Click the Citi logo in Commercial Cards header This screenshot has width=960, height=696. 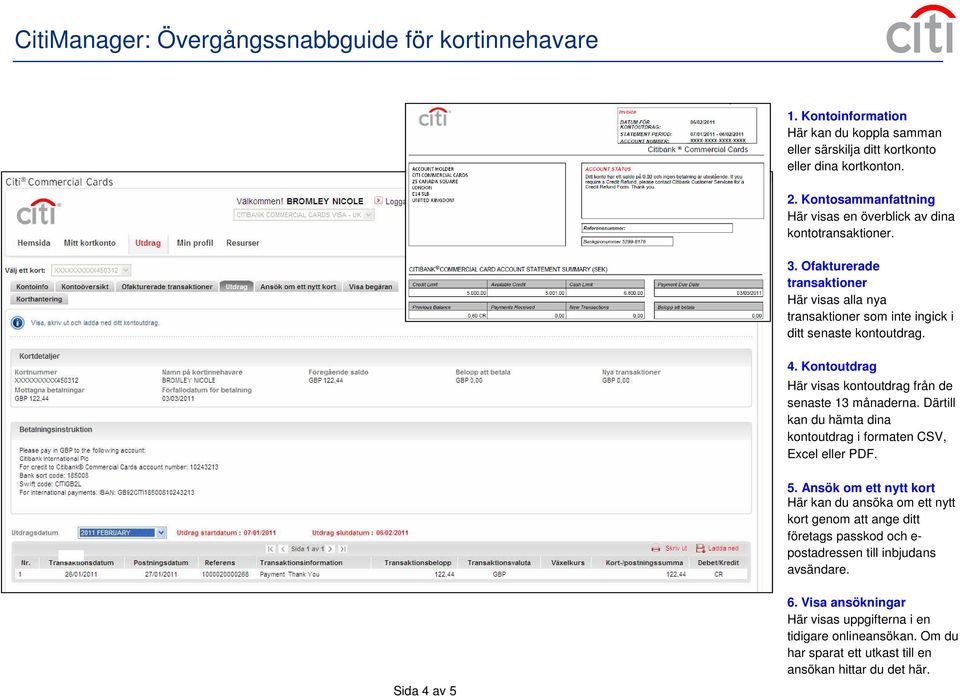38,212
